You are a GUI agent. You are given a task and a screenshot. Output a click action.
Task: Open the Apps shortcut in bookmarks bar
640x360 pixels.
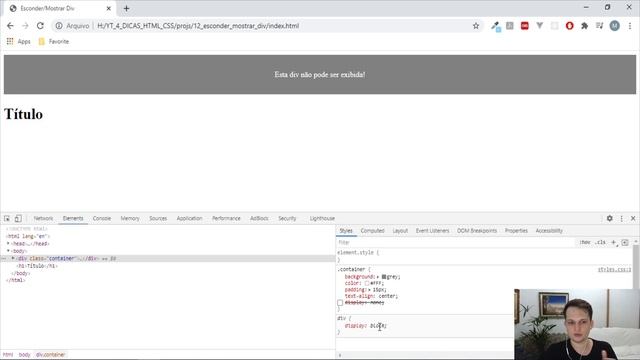click(x=18, y=41)
